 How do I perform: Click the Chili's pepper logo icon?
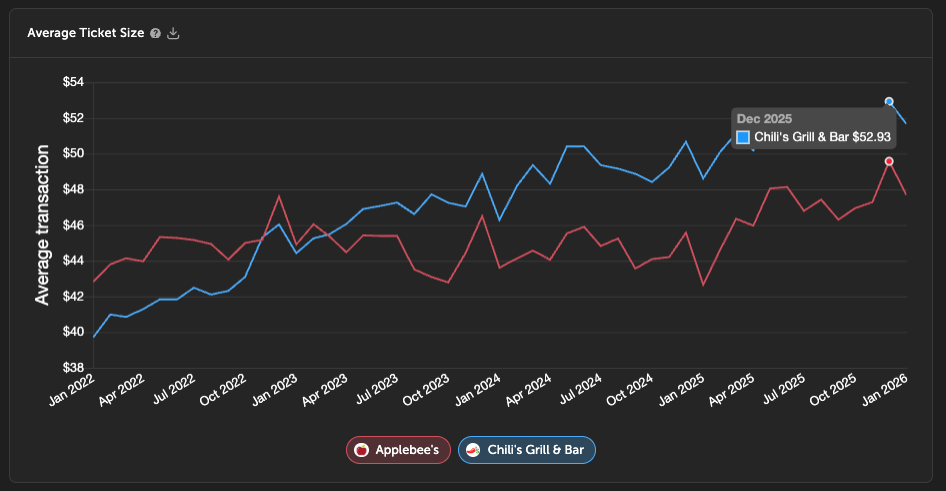click(474, 450)
